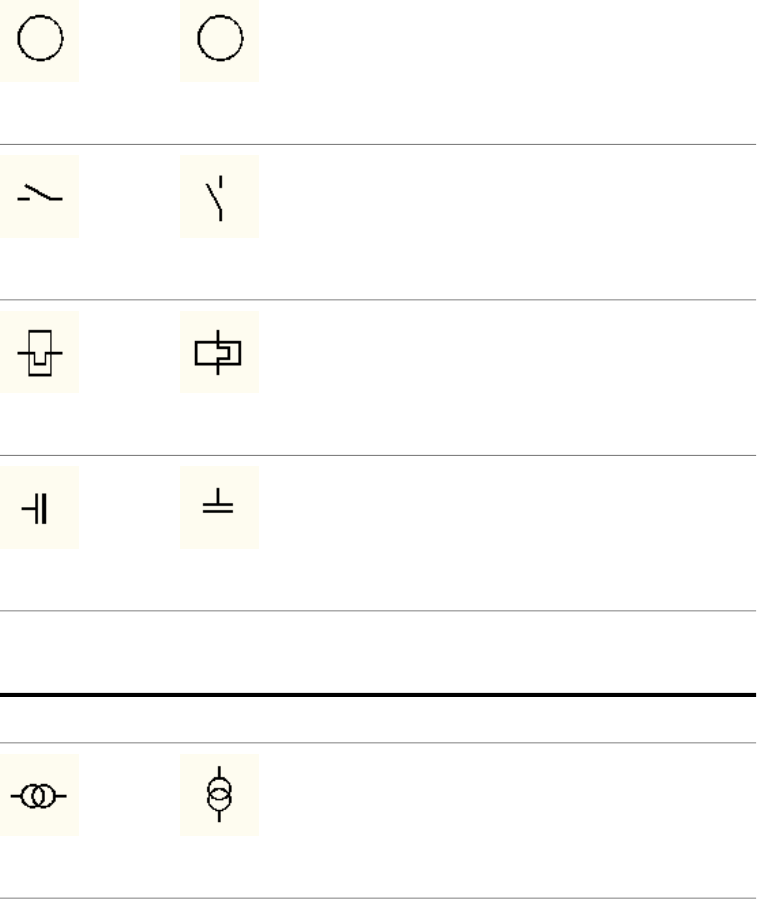Click the thin divider beneath the capacitor symbols
757x899 pixels.
[x=378, y=611]
